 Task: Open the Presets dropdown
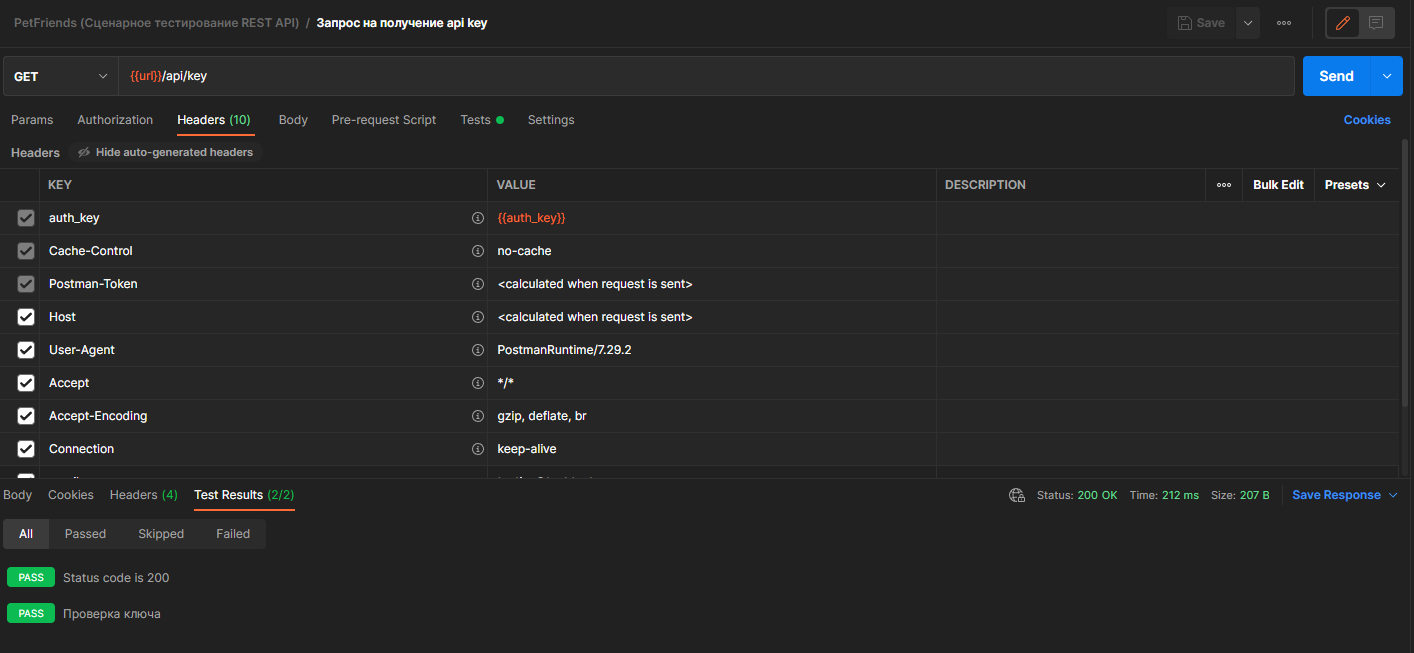coord(1355,185)
